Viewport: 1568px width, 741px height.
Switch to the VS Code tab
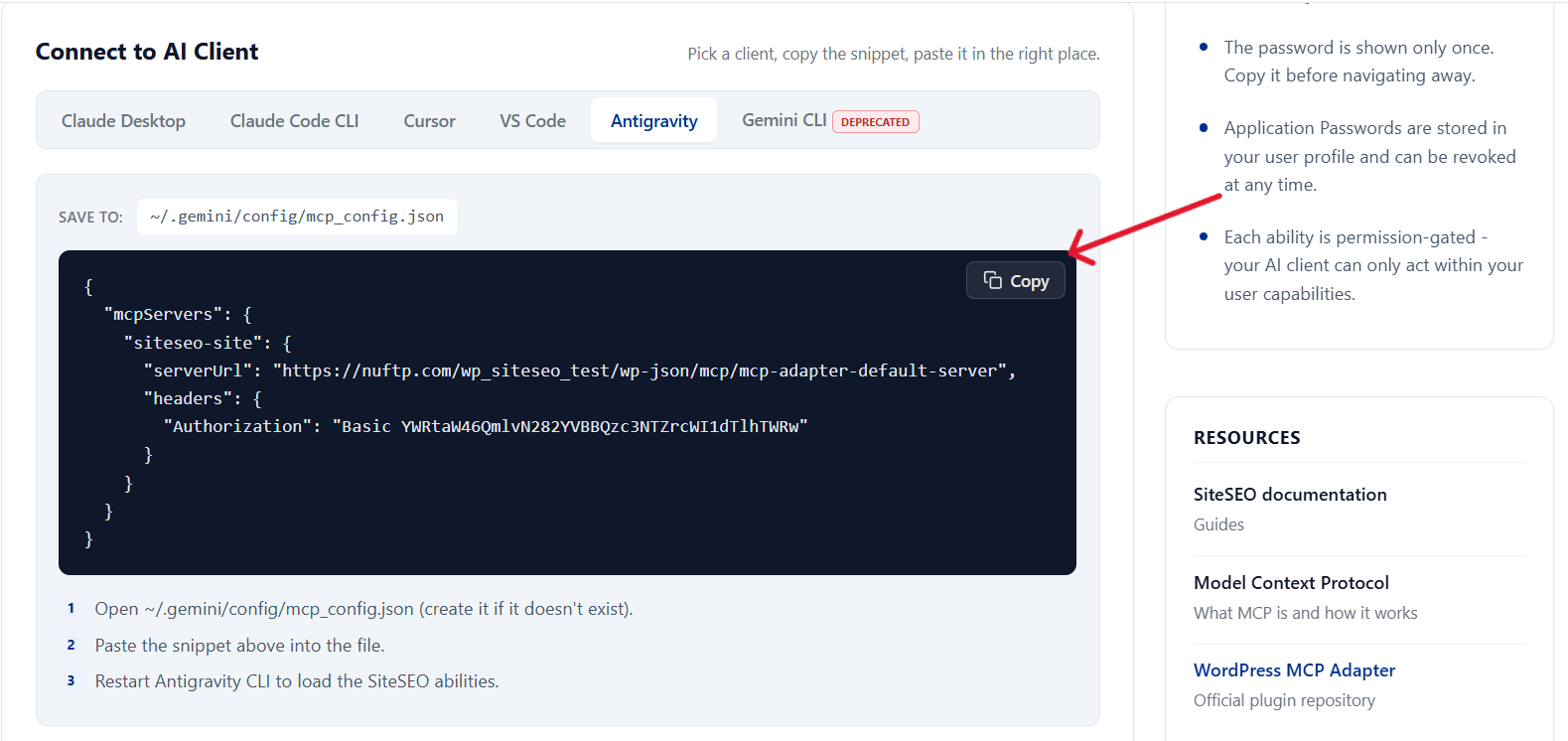pos(532,121)
